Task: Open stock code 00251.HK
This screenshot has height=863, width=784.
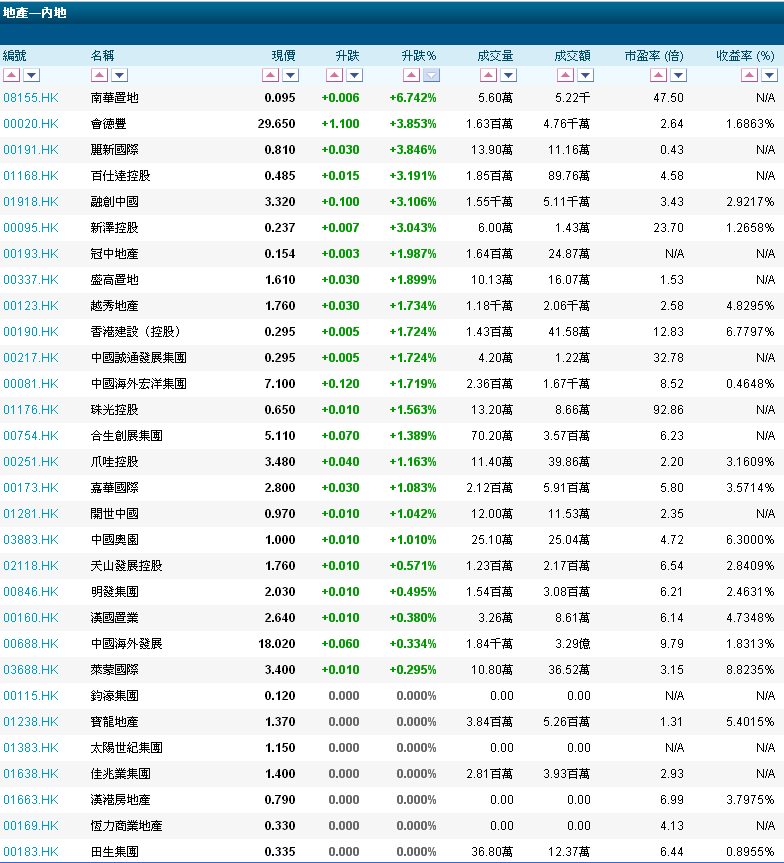Action: pos(31,462)
